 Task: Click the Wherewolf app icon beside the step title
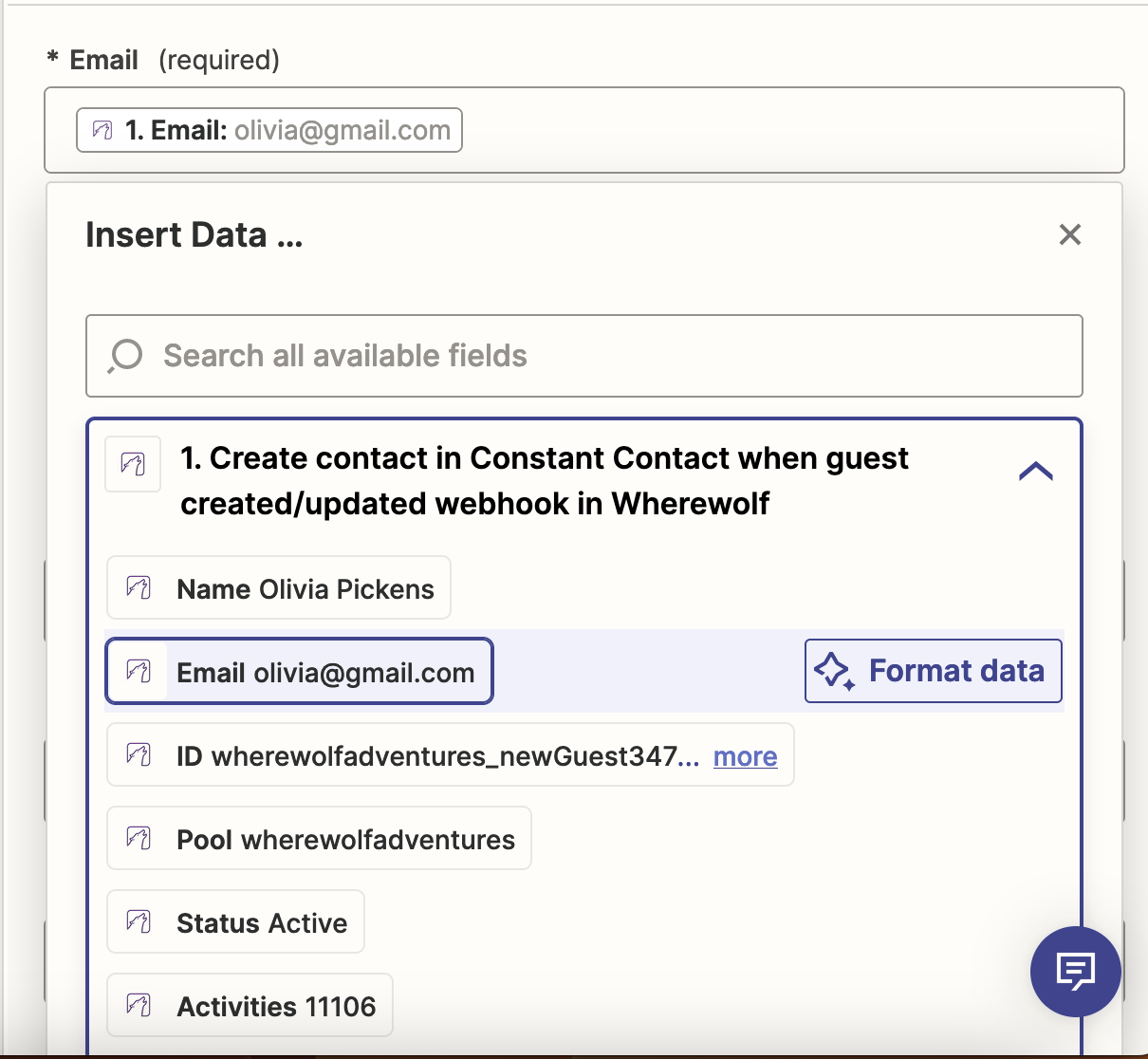133,464
